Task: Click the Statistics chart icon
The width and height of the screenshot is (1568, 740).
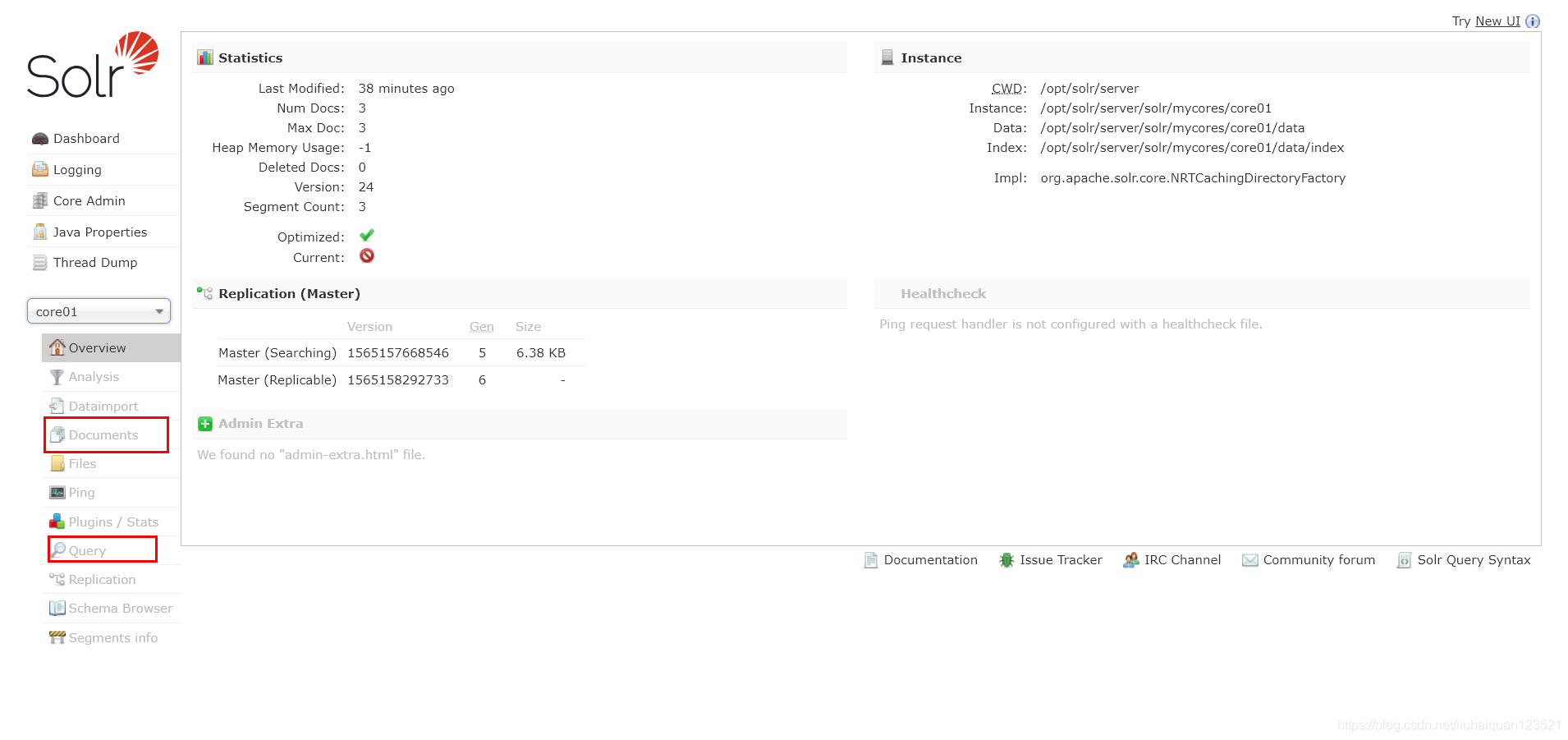Action: pyautogui.click(x=205, y=57)
